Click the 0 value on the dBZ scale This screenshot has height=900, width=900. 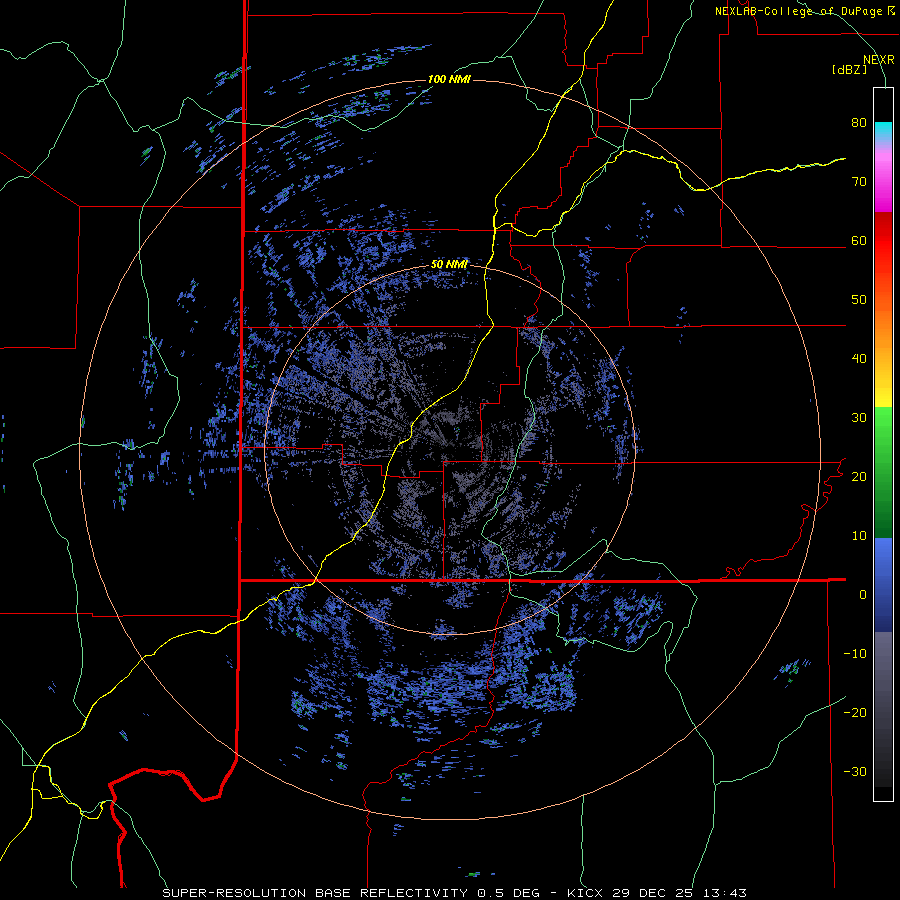tap(863, 595)
